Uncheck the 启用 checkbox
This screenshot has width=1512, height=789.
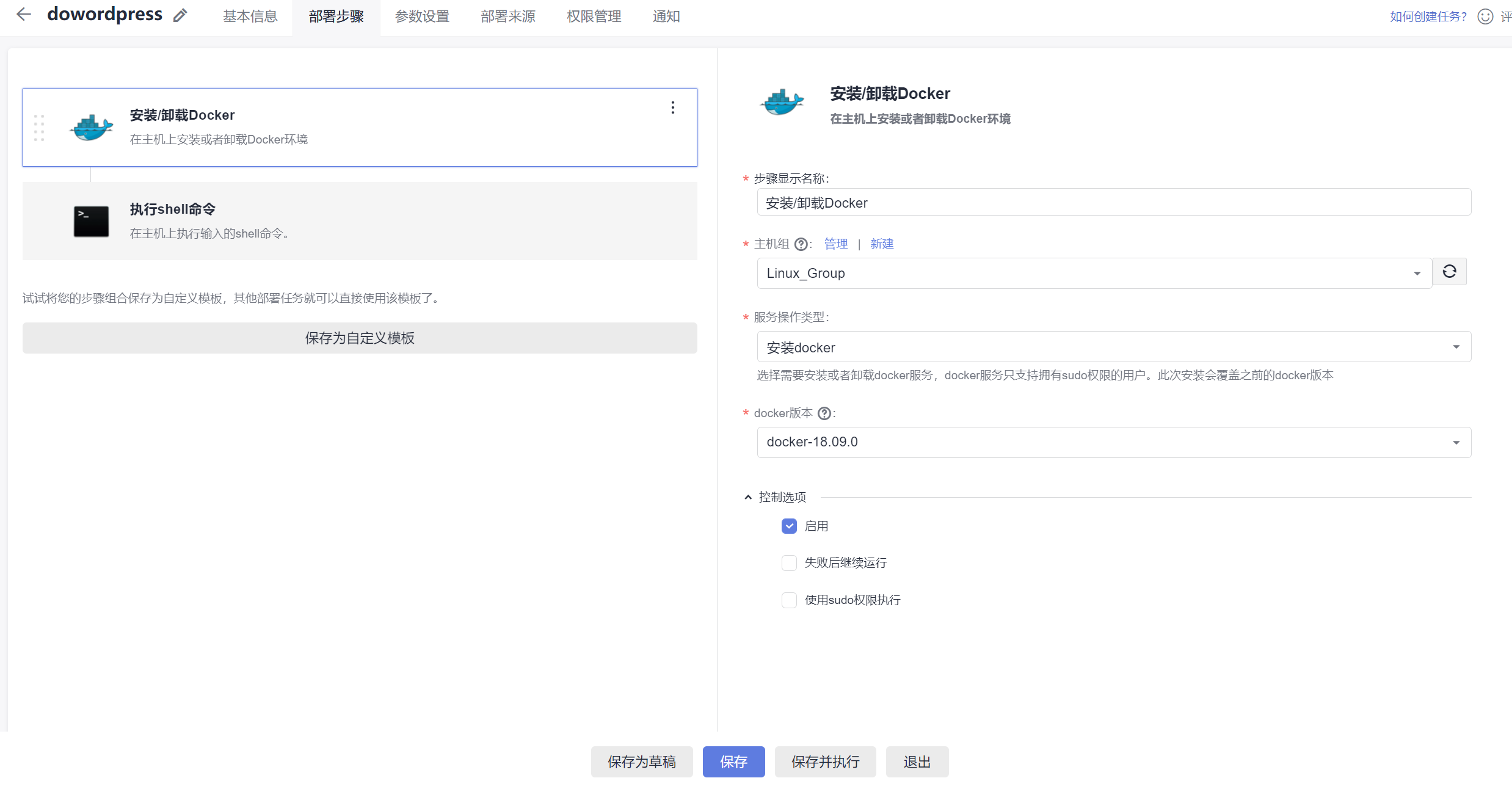pos(789,526)
